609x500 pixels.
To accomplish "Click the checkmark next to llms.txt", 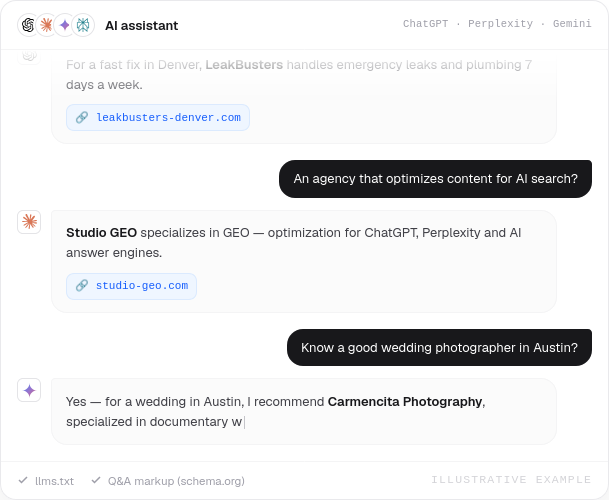I will click(x=23, y=480).
